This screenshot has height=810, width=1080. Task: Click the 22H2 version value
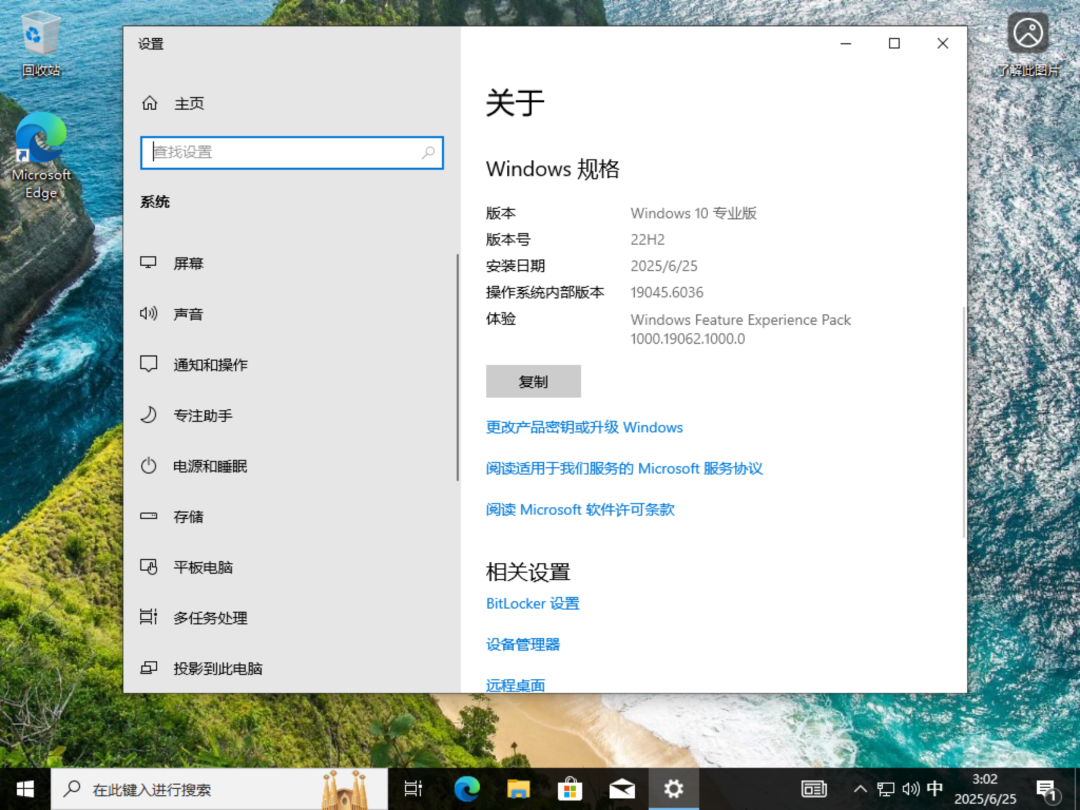coord(647,240)
